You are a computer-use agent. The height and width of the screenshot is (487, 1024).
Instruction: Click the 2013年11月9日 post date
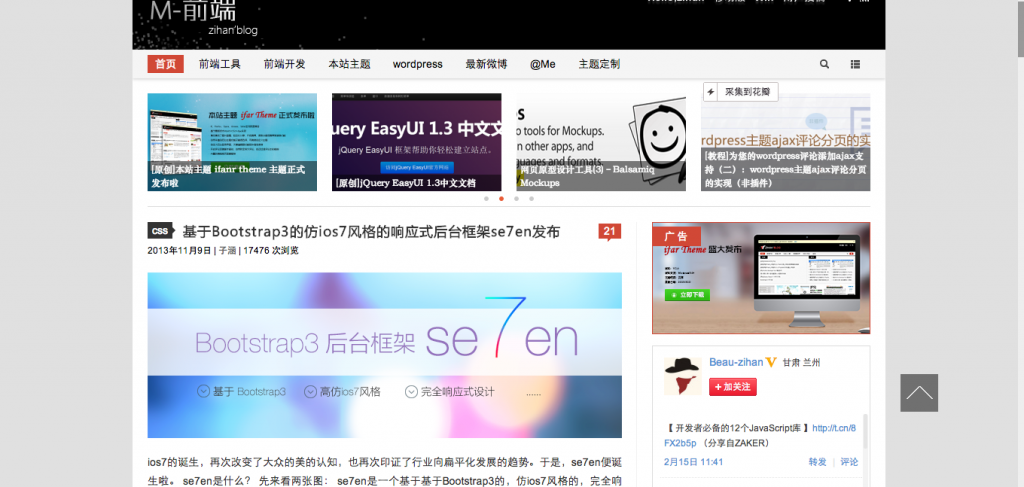pyautogui.click(x=179, y=250)
